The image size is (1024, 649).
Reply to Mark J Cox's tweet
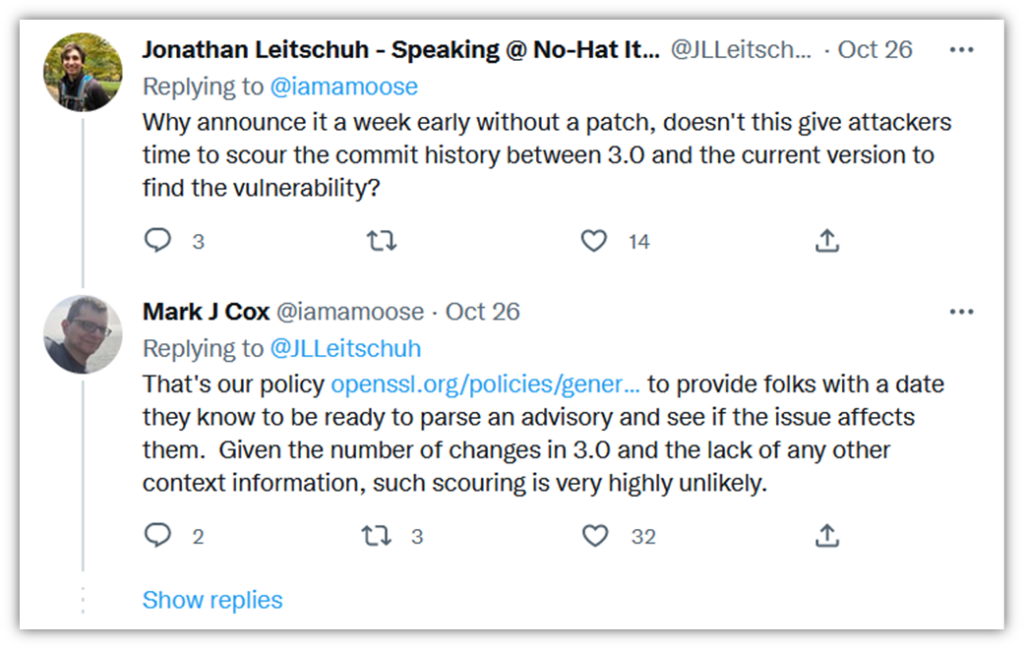pos(158,536)
